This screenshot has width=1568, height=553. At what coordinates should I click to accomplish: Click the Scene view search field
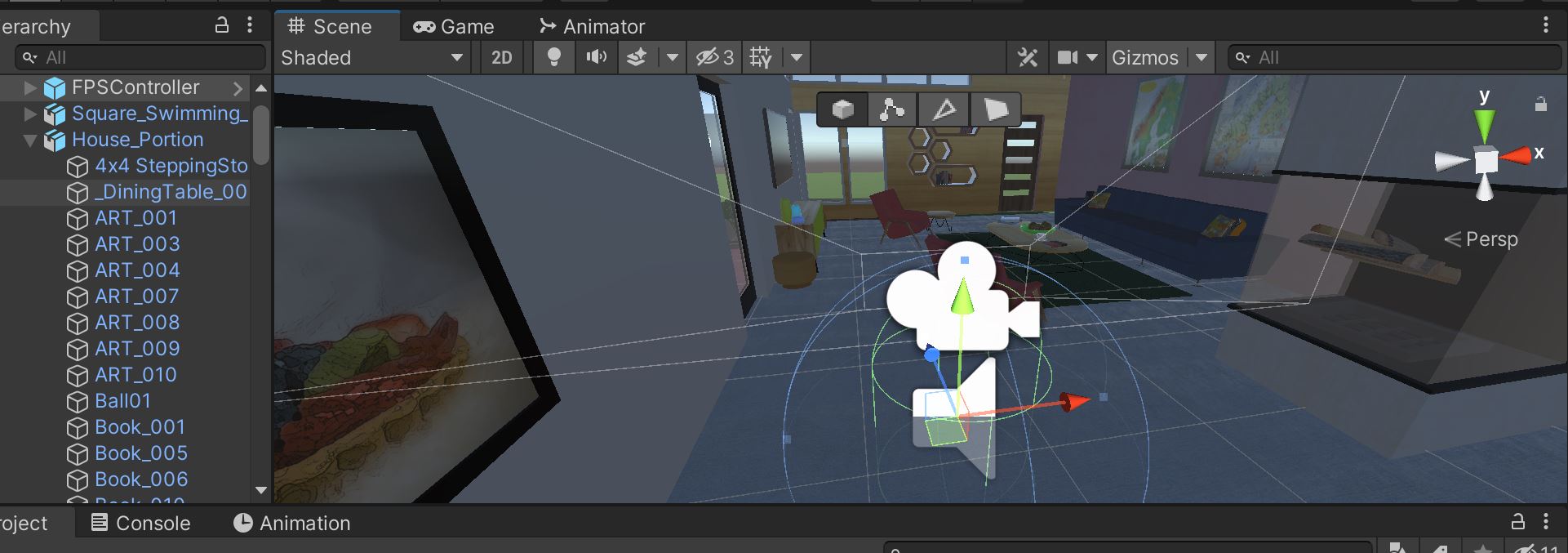(x=1394, y=57)
